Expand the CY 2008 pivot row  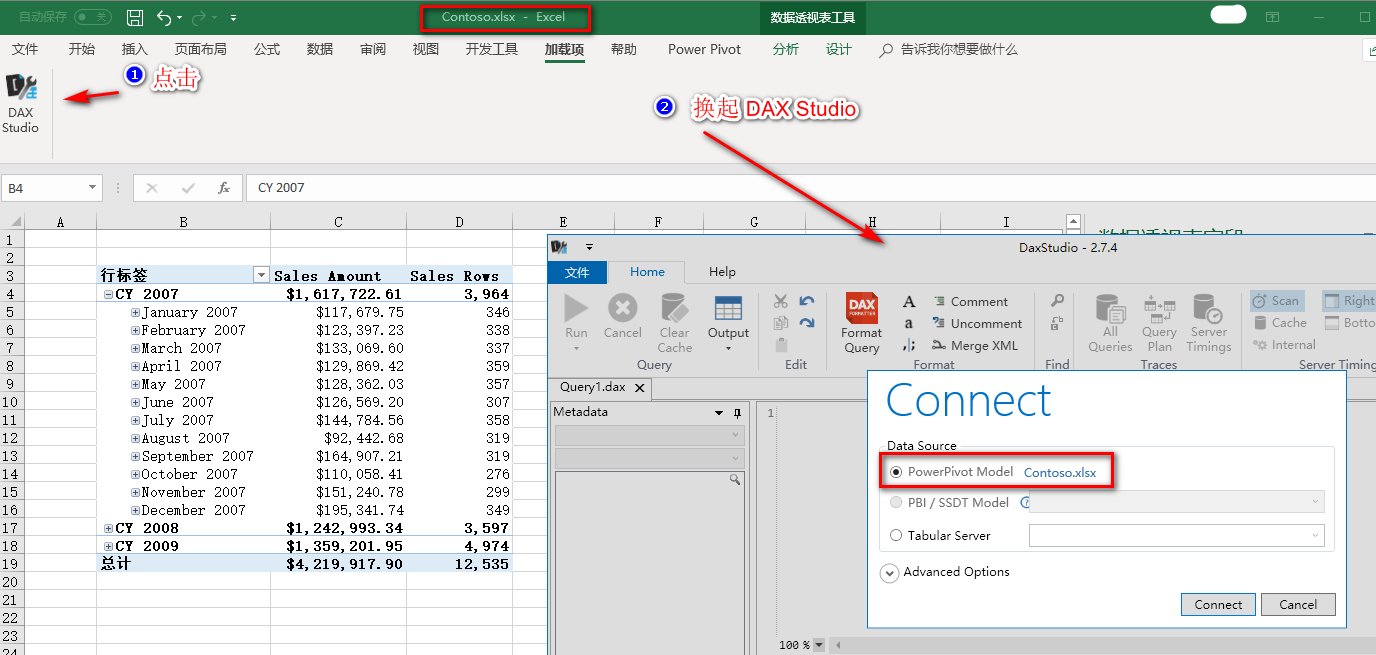[x=108, y=529]
